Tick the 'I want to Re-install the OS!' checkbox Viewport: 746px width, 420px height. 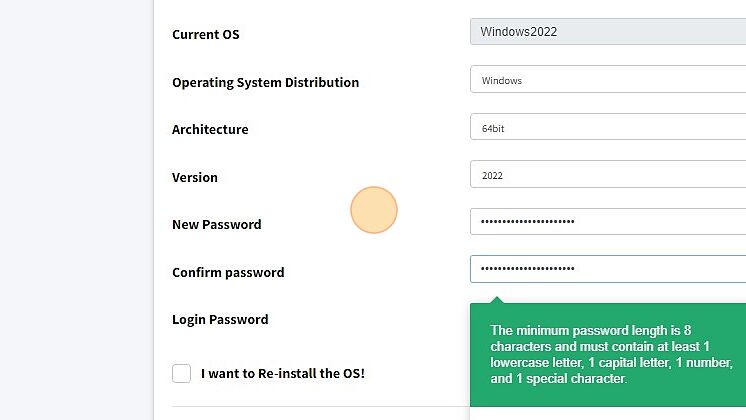click(181, 373)
